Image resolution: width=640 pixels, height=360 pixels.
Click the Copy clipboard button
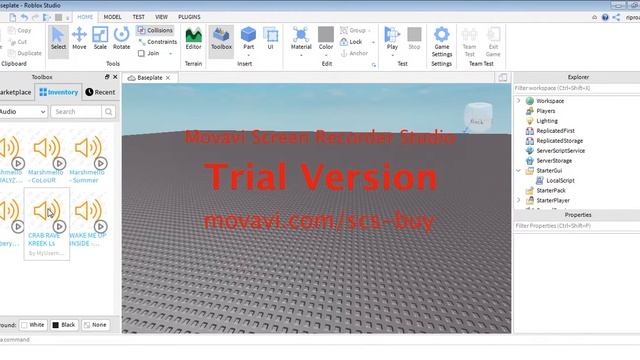coord(20,30)
